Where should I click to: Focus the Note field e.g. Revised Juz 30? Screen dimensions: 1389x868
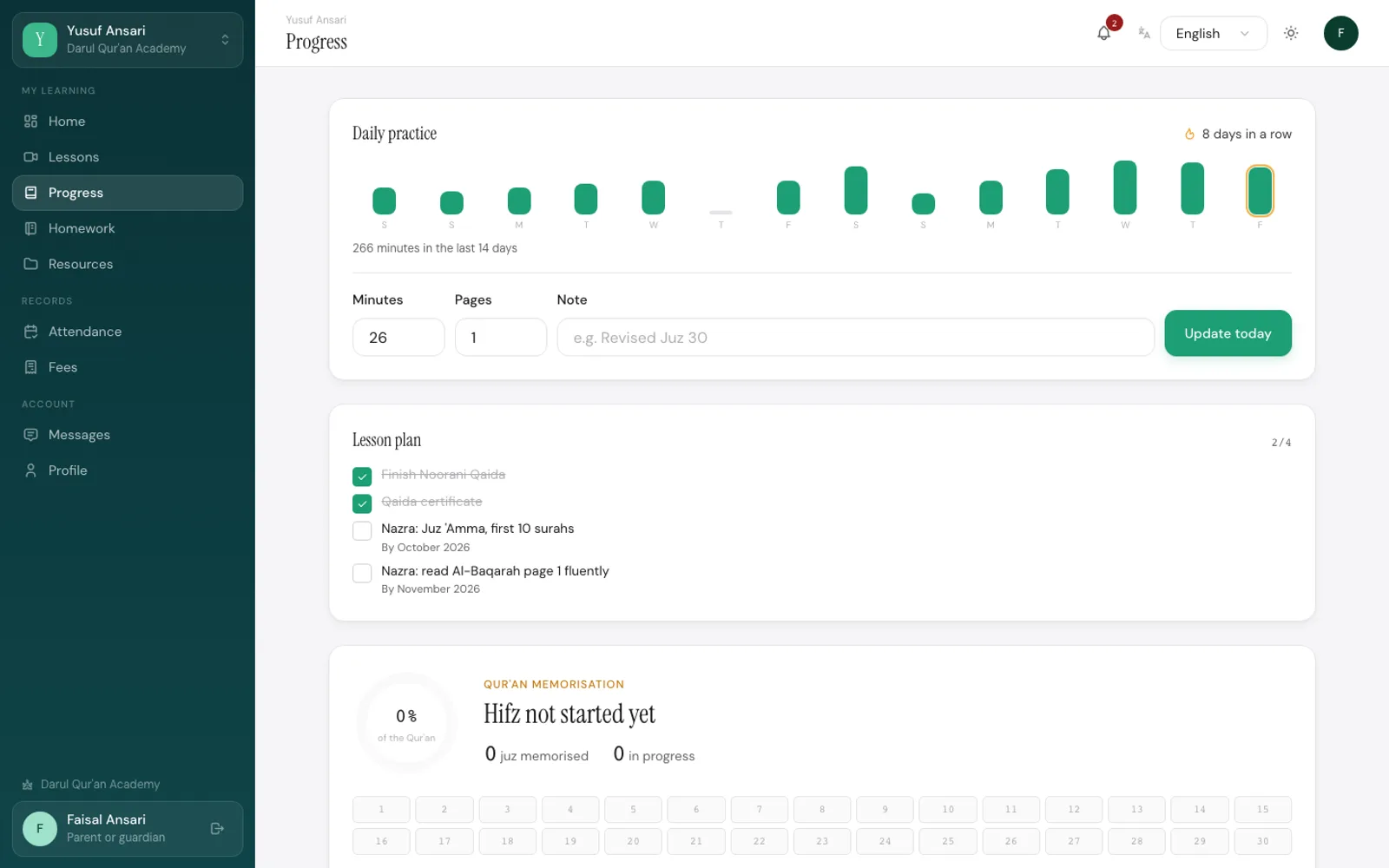[x=855, y=337]
